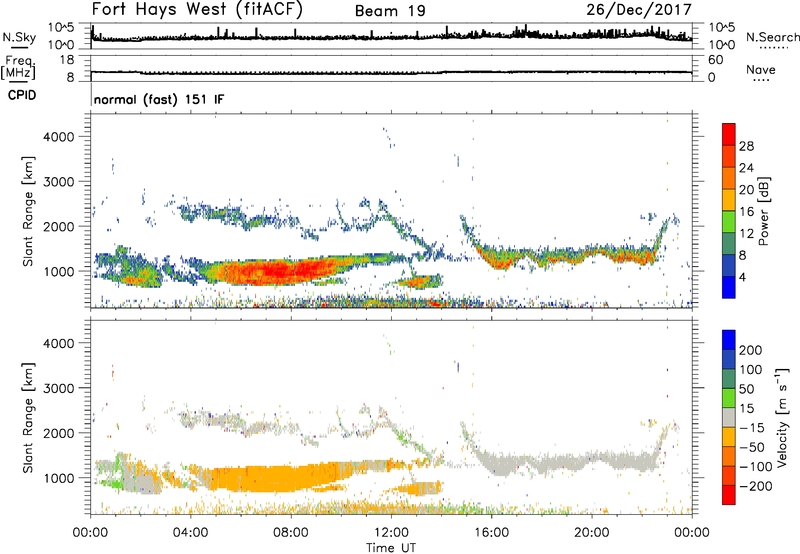Click the '16' power colorbar label
This screenshot has height=554, width=800.
(746, 212)
